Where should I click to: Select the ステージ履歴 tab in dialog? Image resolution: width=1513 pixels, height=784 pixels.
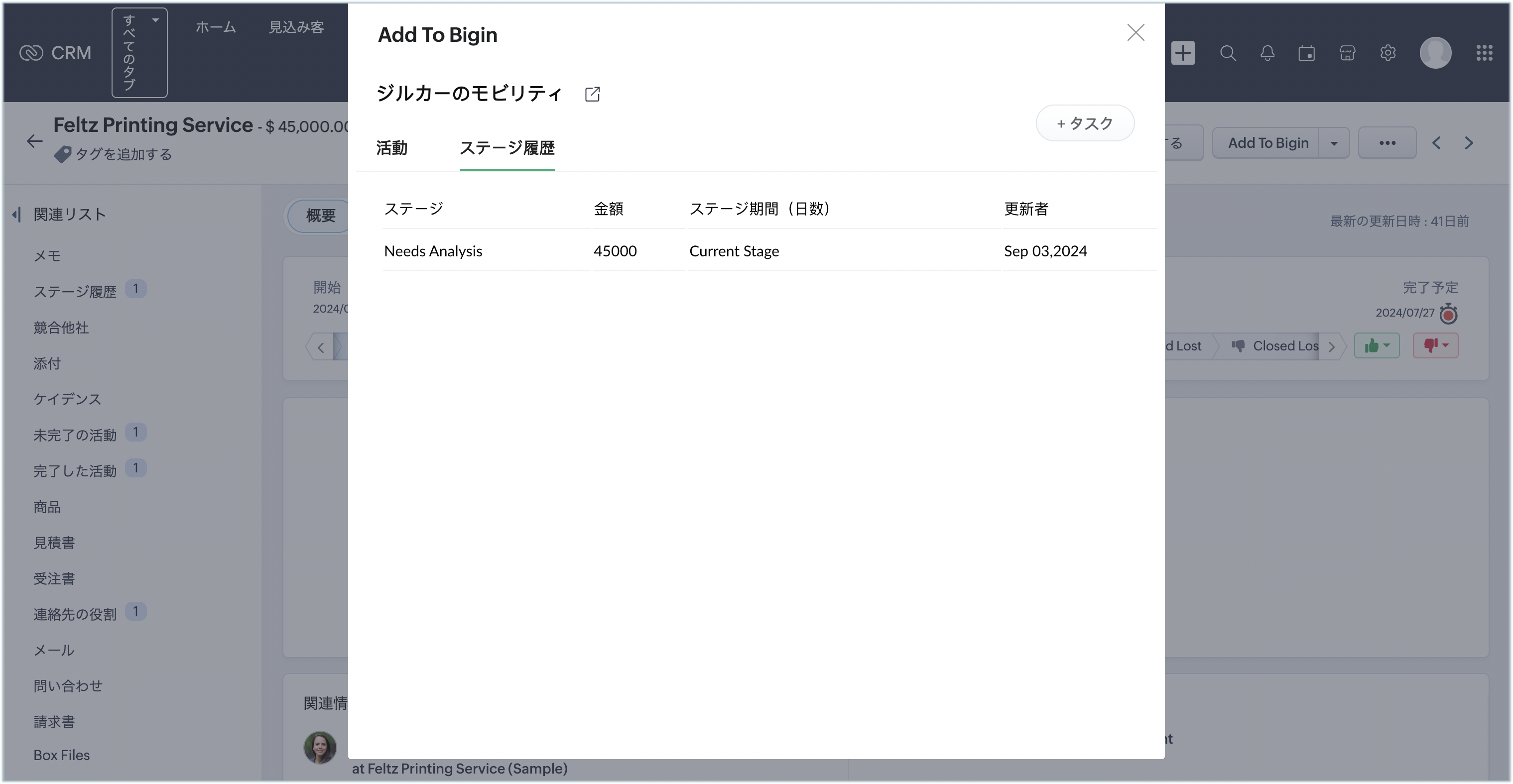pos(507,148)
